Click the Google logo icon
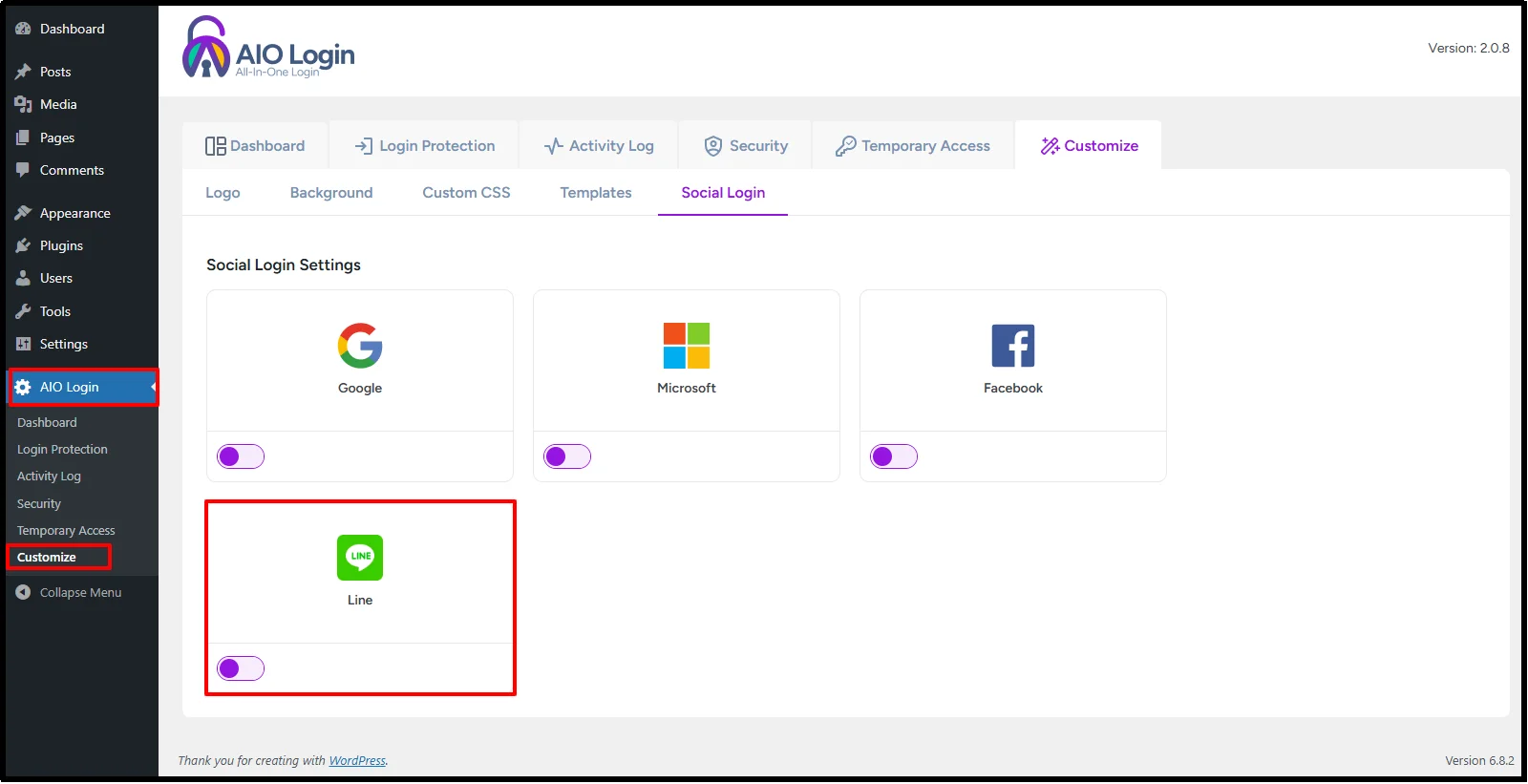 pos(360,346)
